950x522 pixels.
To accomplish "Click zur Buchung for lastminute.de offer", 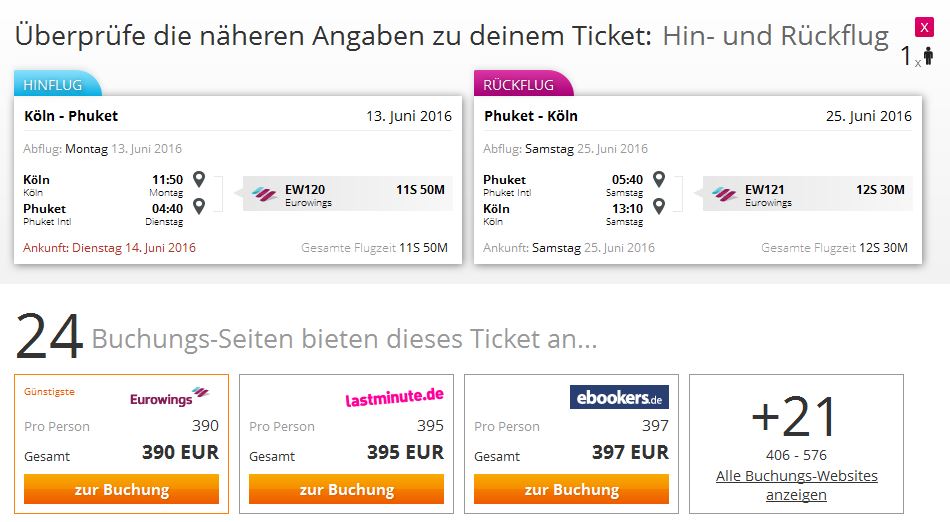I will click(347, 489).
